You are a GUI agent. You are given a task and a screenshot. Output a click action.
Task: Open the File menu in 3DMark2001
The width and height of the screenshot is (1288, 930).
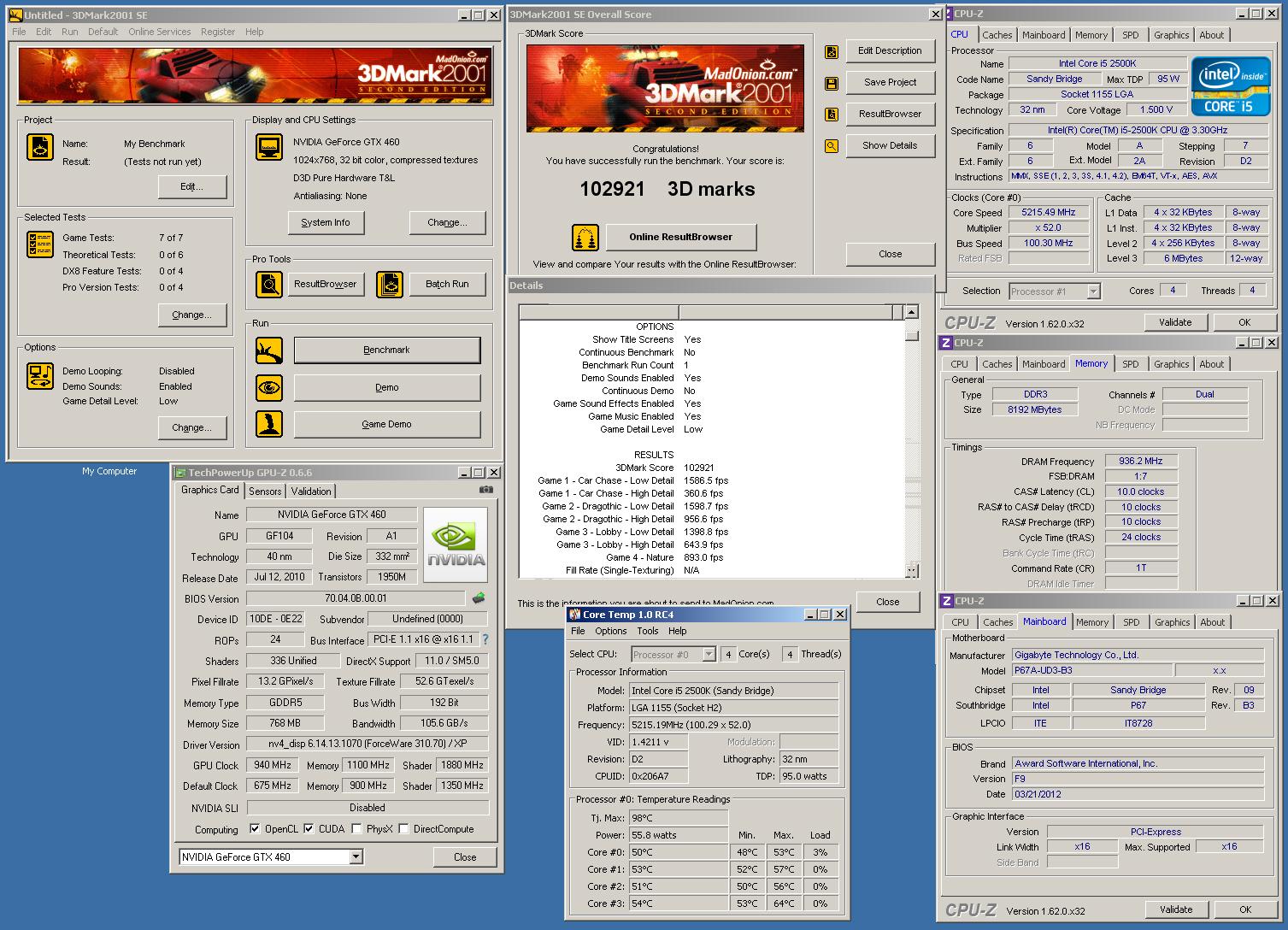pyautogui.click(x=19, y=32)
